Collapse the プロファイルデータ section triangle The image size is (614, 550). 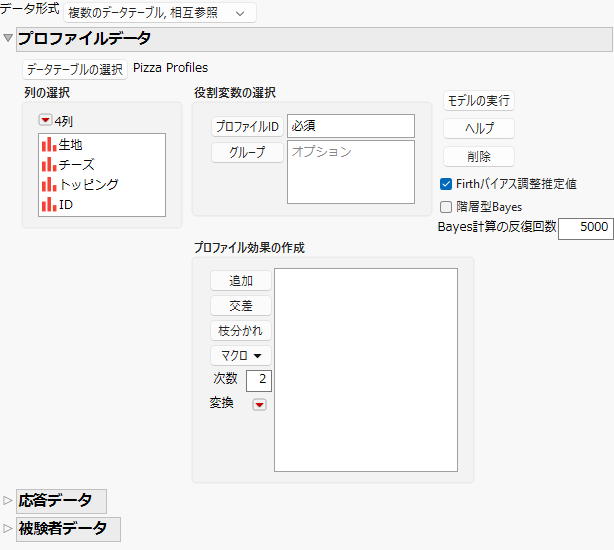pyautogui.click(x=8, y=38)
